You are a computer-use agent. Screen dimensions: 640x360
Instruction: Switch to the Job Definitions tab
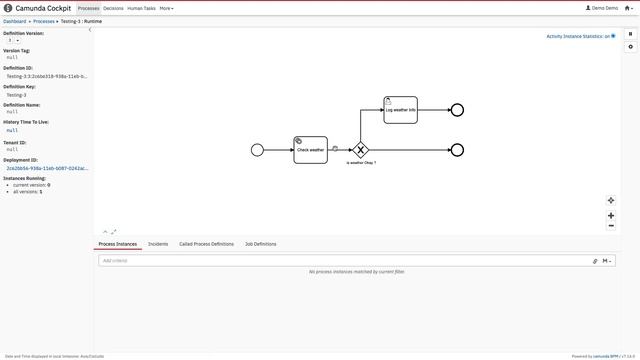[260, 244]
